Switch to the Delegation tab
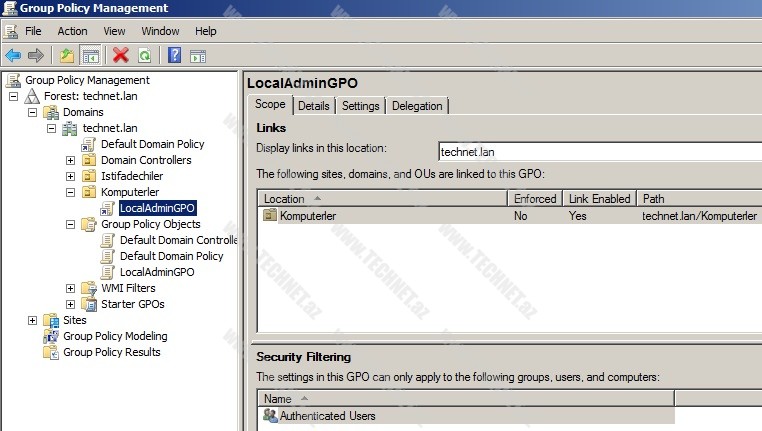The width and height of the screenshot is (762, 431). pos(417,106)
